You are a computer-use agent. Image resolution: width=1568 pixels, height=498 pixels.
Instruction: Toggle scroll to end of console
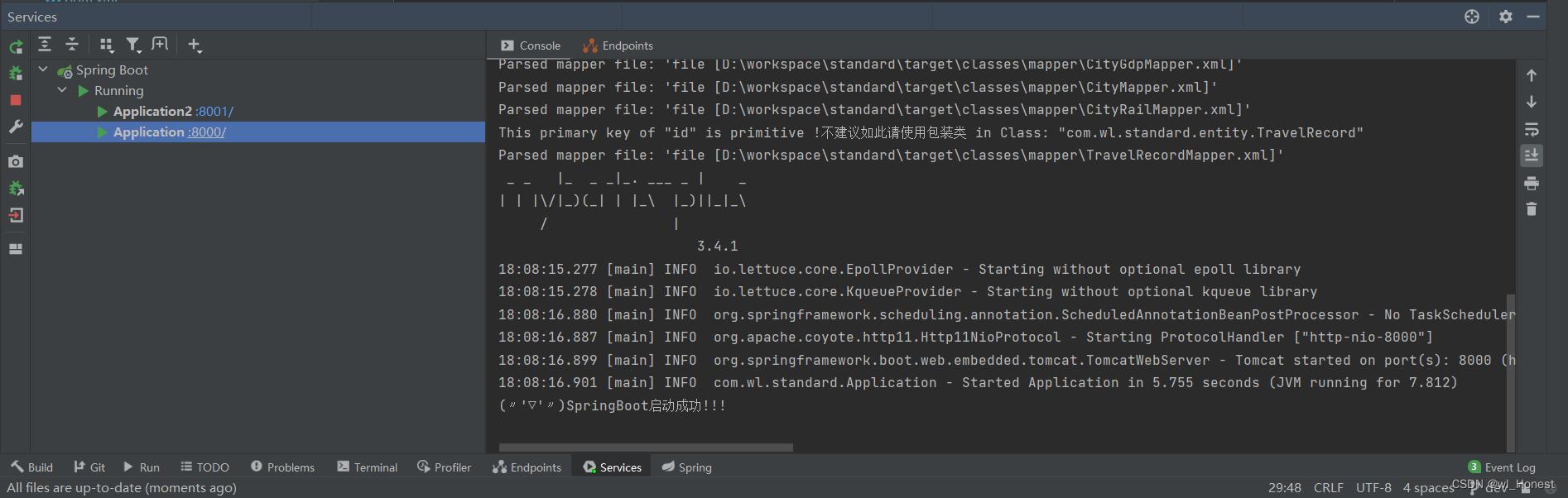coord(1532,156)
